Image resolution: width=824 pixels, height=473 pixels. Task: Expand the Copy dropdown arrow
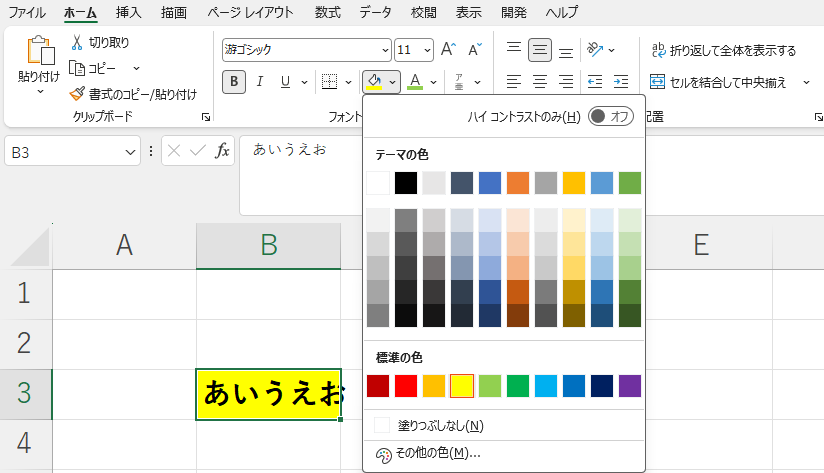pos(137,68)
